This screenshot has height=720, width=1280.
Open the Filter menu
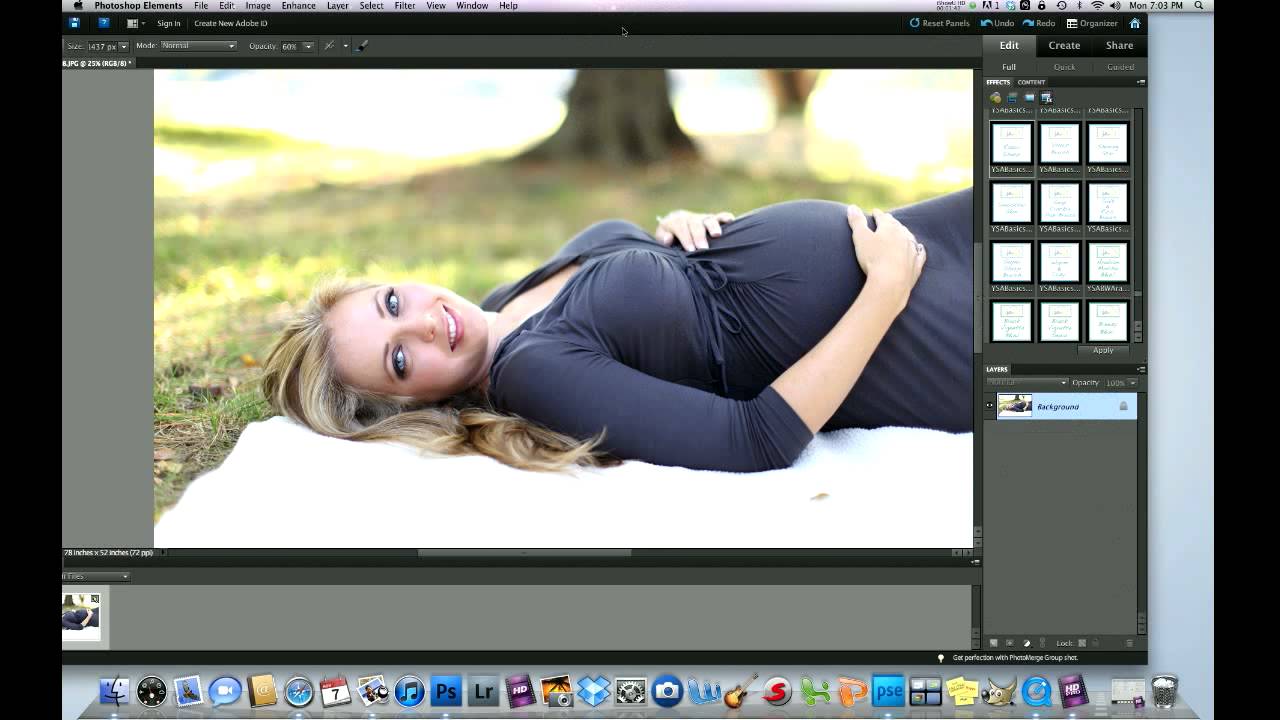pyautogui.click(x=405, y=6)
